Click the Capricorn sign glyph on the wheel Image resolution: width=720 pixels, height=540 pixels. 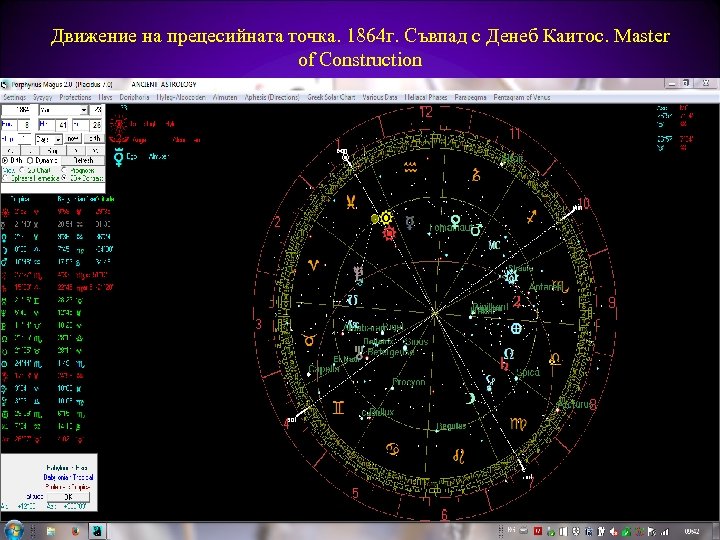(x=477, y=174)
